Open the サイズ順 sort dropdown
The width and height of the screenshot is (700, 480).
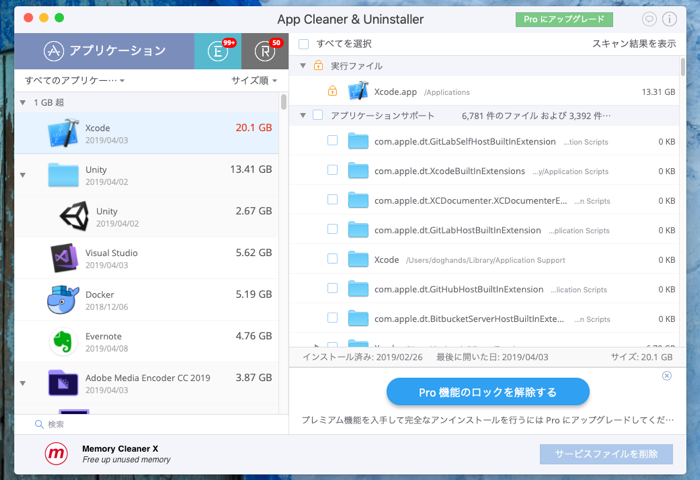pos(254,80)
